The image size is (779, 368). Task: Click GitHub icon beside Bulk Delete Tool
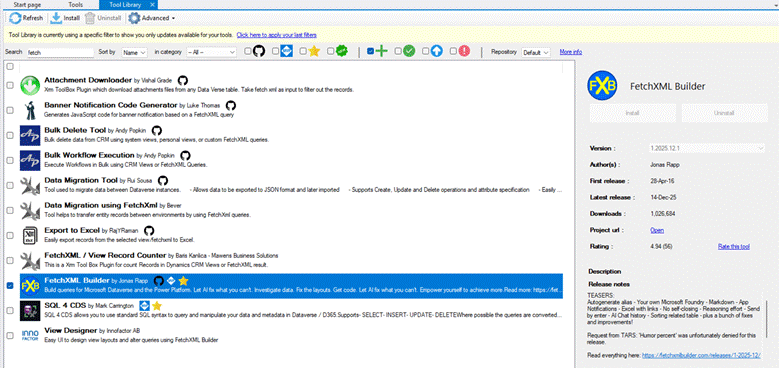156,131
